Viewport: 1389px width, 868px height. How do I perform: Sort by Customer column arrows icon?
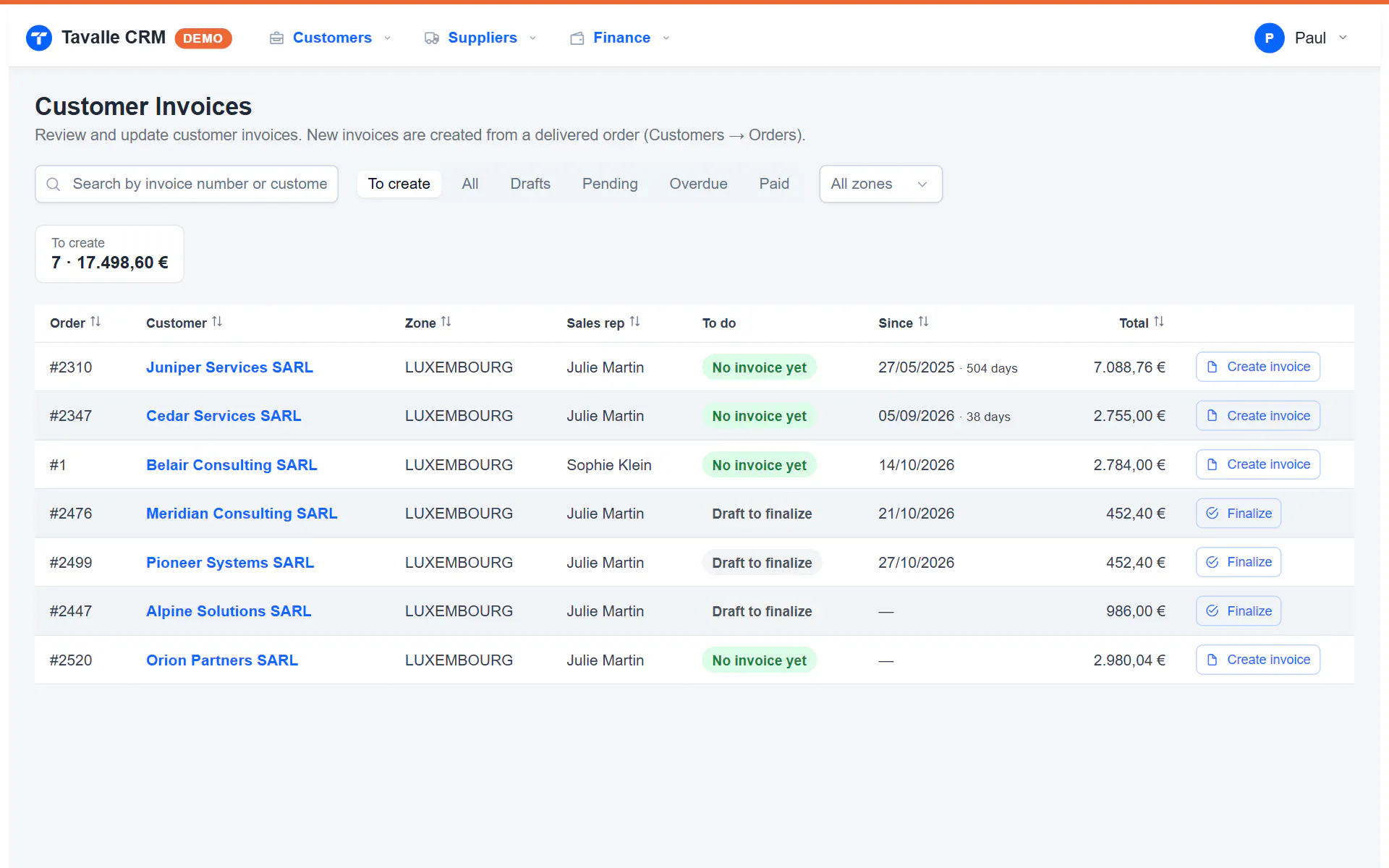pyautogui.click(x=217, y=322)
